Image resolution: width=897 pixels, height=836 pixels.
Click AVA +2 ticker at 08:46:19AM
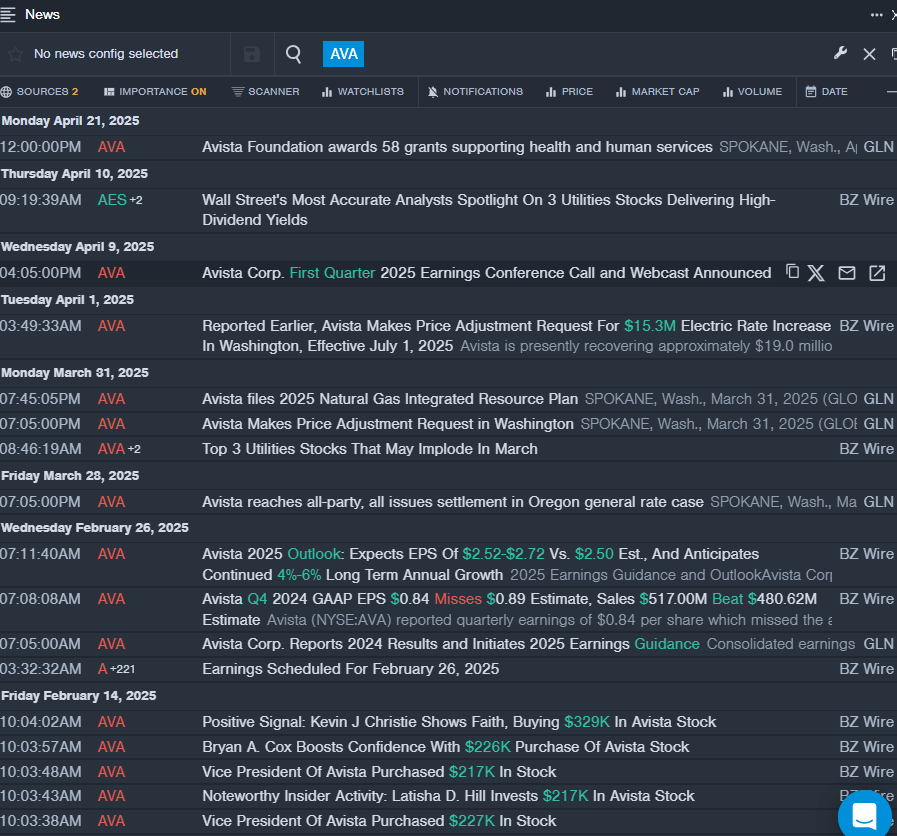point(119,449)
